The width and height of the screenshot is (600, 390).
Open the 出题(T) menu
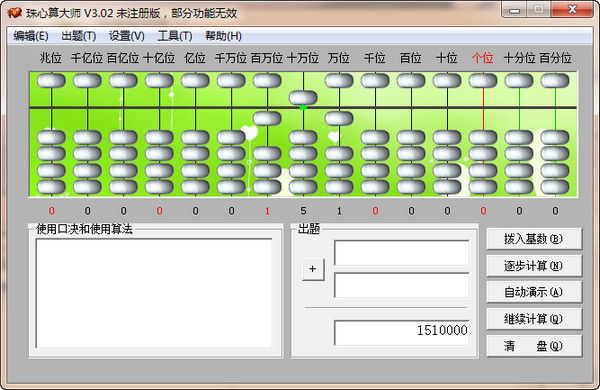coord(79,36)
